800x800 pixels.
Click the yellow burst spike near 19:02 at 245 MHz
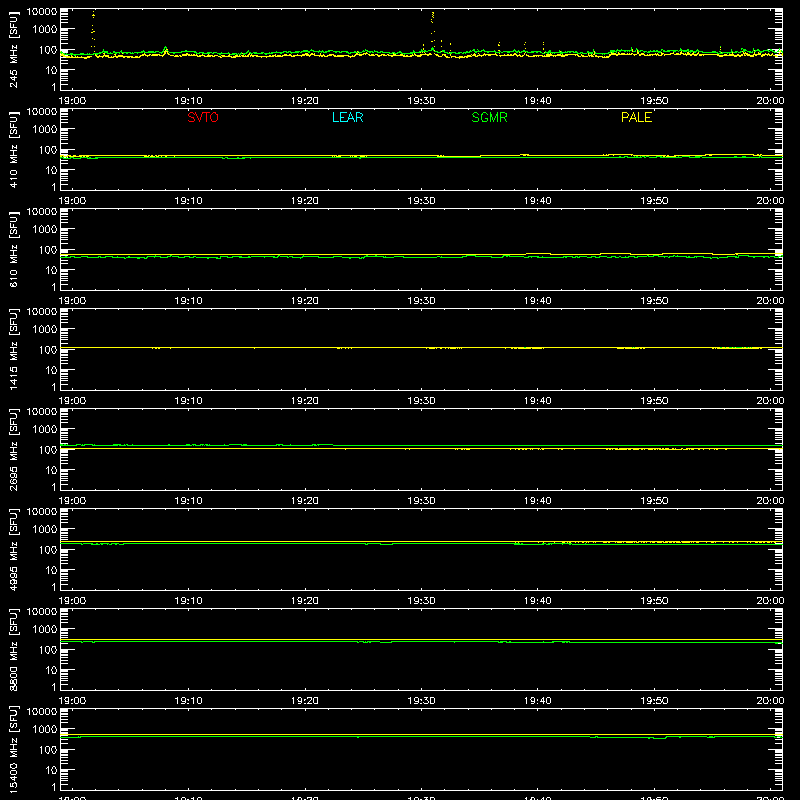pyautogui.click(x=93, y=30)
